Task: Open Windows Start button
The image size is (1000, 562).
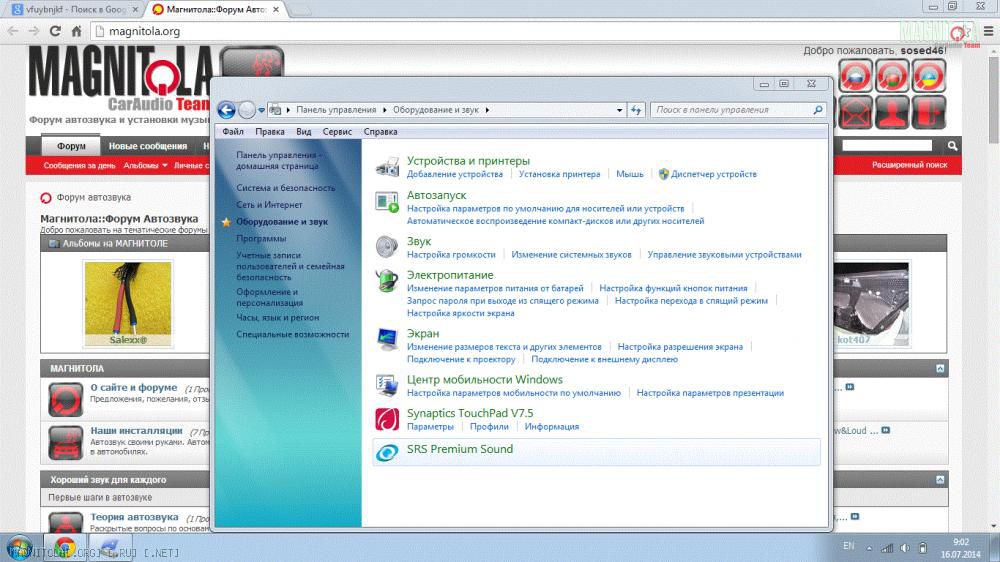Action: tap(19, 548)
